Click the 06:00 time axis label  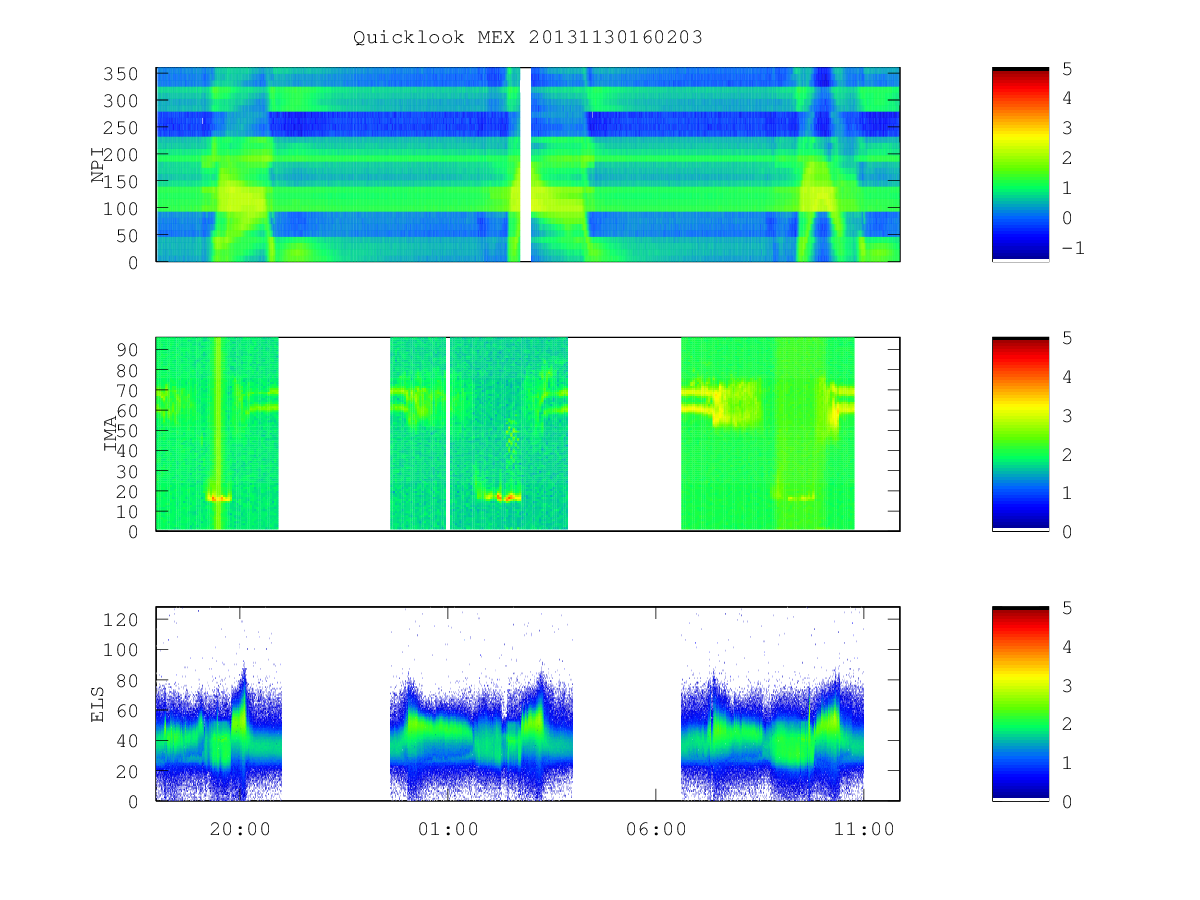pyautogui.click(x=656, y=829)
